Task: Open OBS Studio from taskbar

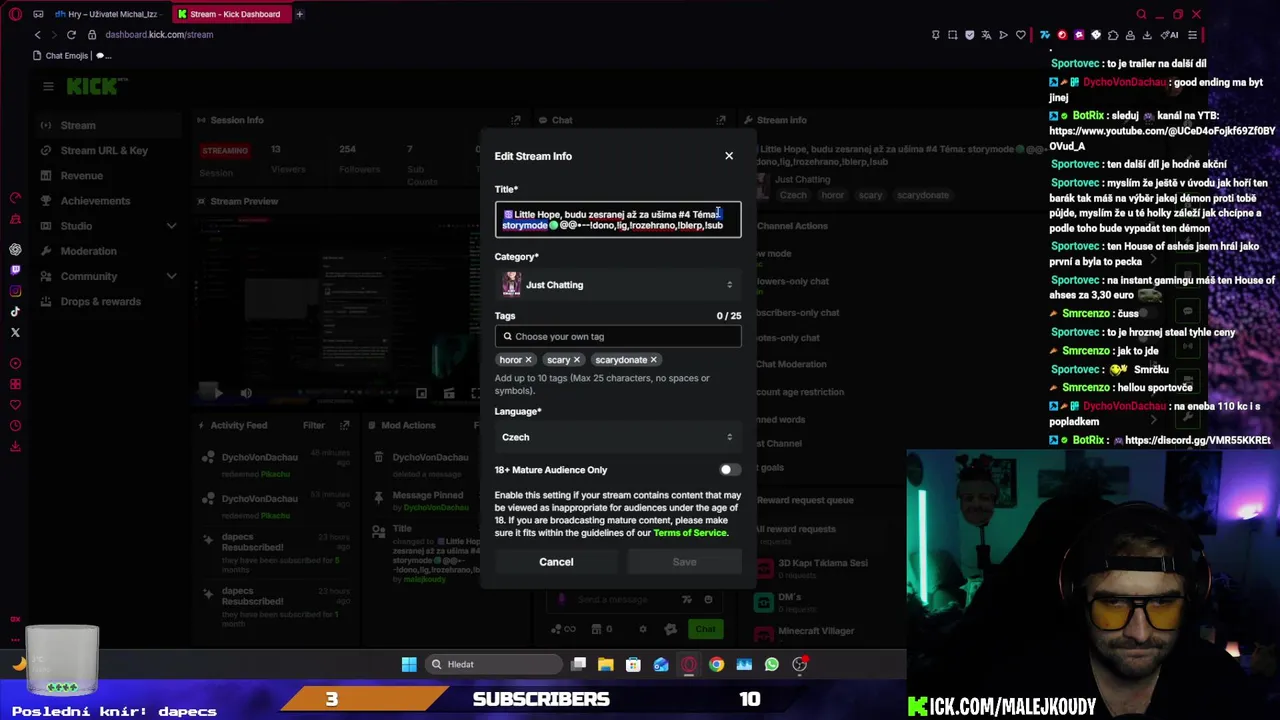Action: coord(799,664)
